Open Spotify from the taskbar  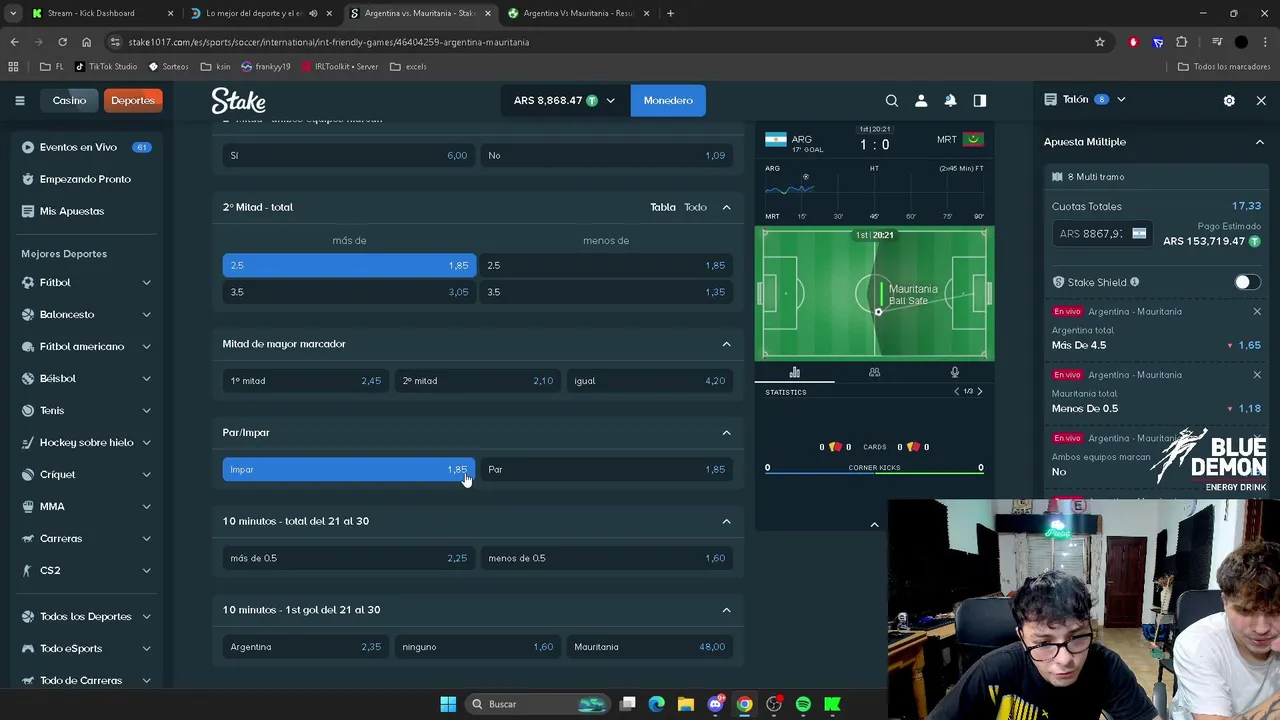pyautogui.click(x=803, y=704)
